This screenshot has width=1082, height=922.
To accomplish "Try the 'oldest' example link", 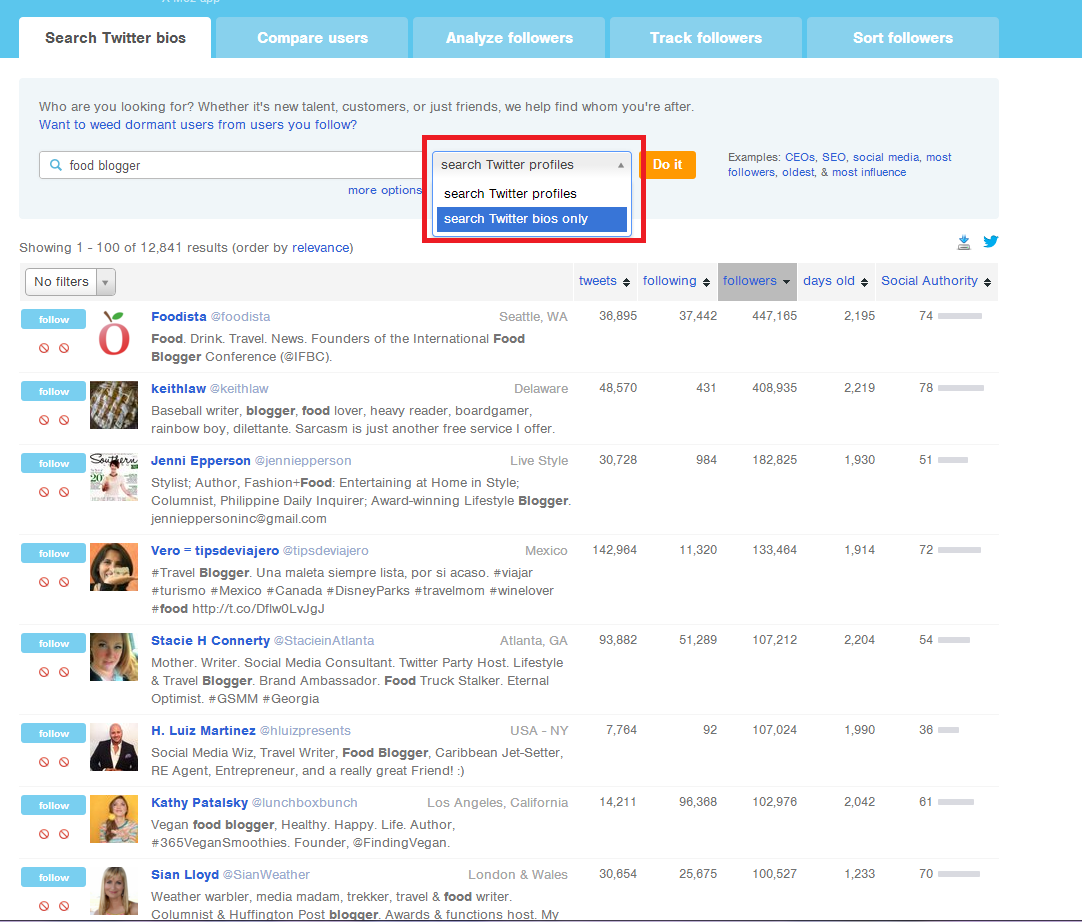I will pyautogui.click(x=798, y=173).
